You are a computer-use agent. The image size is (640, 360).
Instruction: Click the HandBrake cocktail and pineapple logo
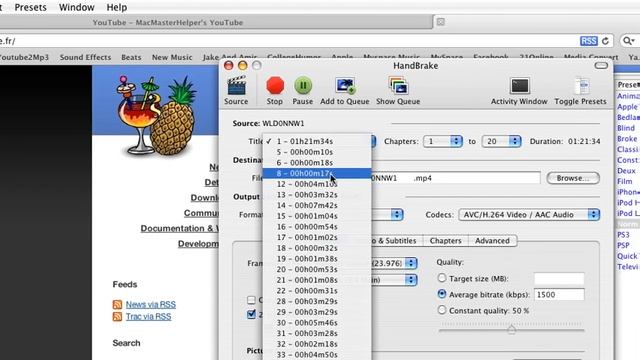(156, 115)
